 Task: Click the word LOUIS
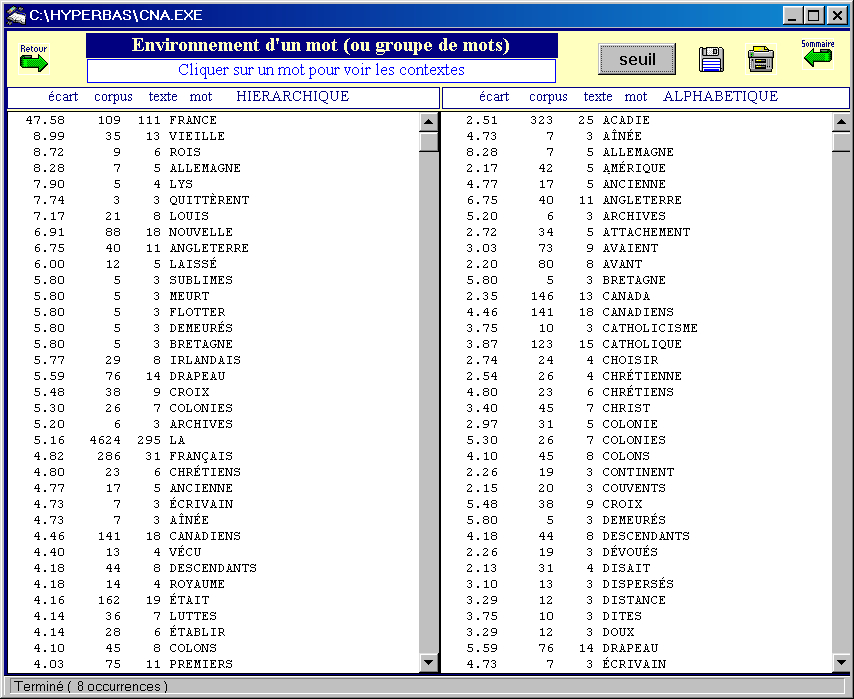189,216
